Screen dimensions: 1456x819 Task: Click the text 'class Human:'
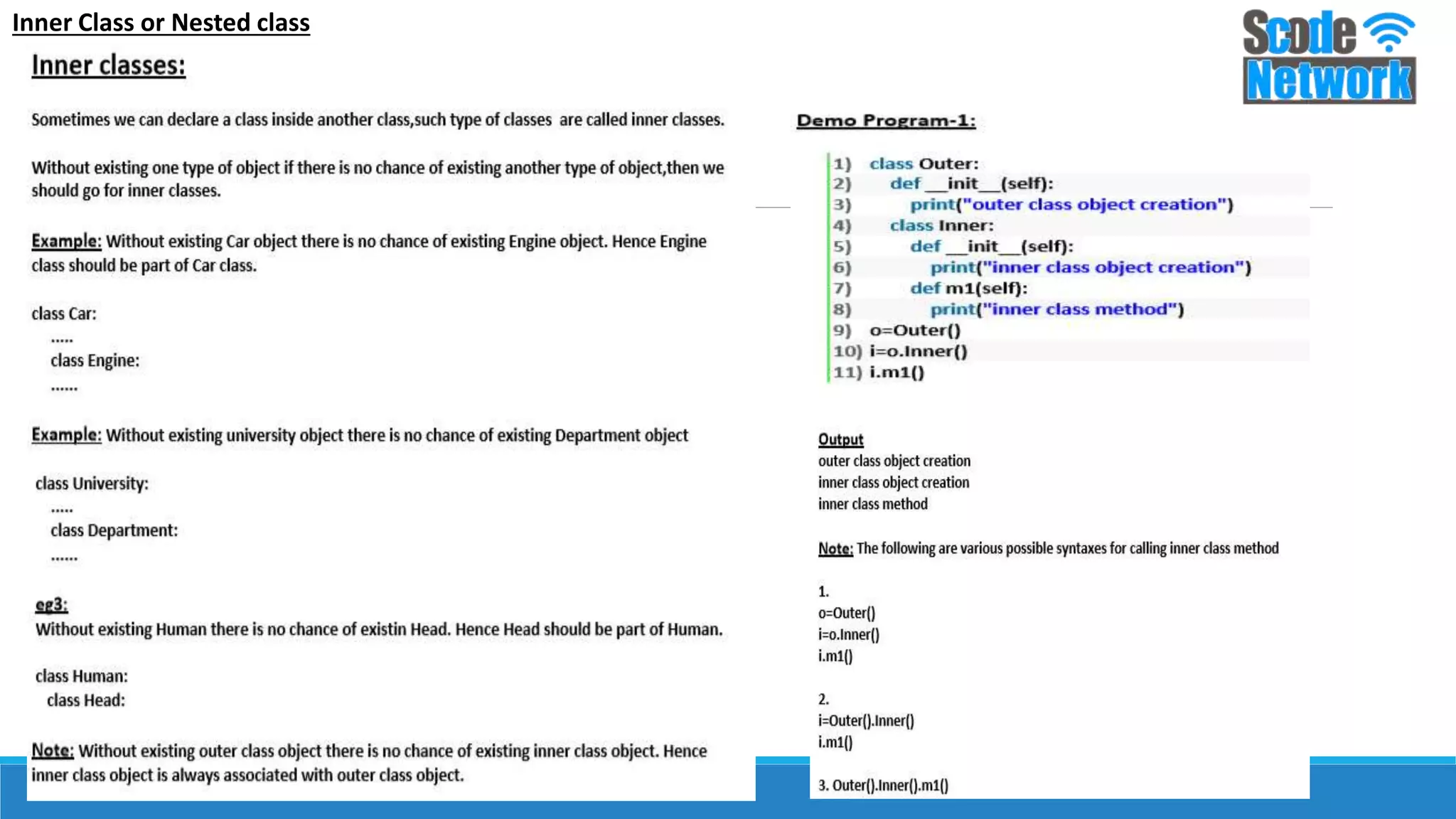(81, 676)
